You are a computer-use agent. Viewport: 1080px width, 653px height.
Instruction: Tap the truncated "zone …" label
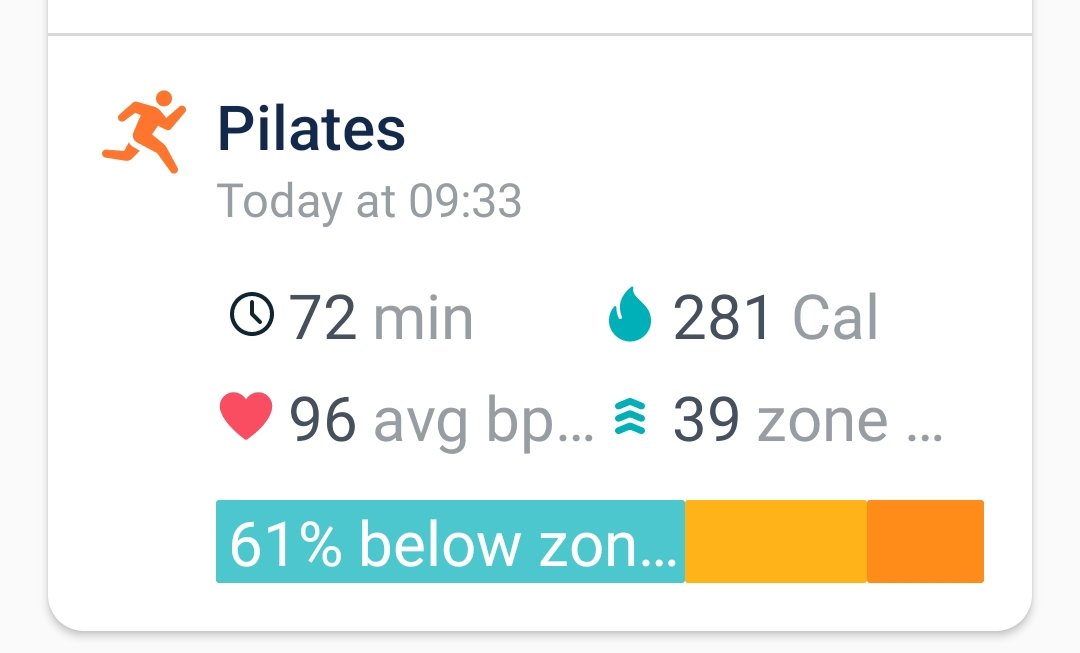click(849, 422)
